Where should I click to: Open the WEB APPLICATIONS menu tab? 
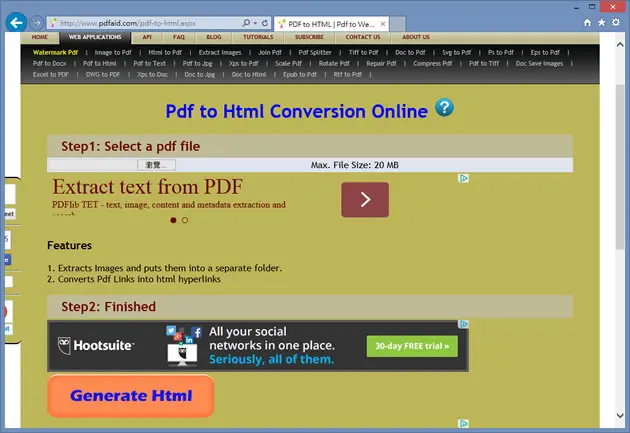[x=95, y=37]
